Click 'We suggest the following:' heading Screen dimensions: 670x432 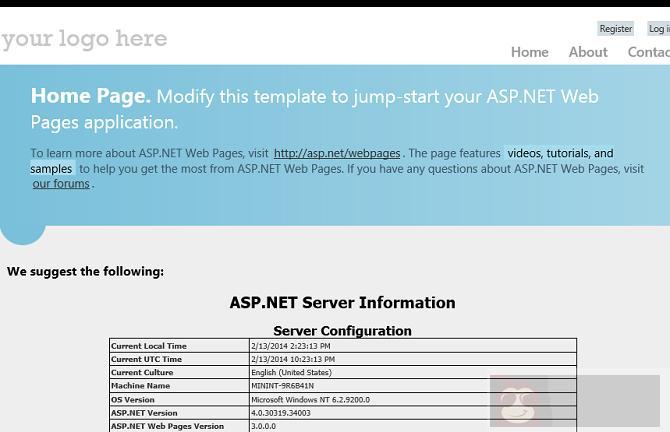(85, 271)
